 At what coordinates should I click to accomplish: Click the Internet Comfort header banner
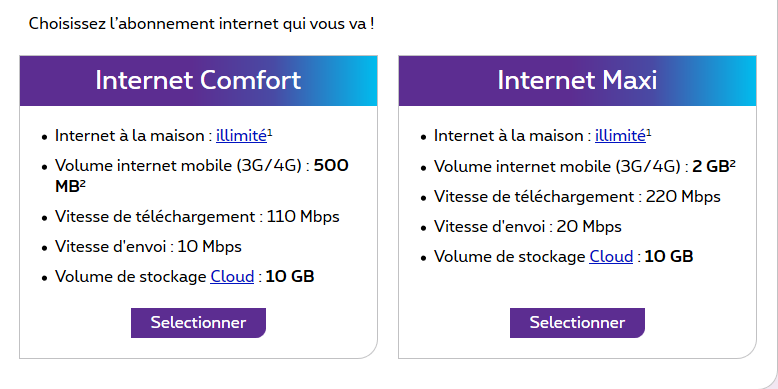point(198,80)
